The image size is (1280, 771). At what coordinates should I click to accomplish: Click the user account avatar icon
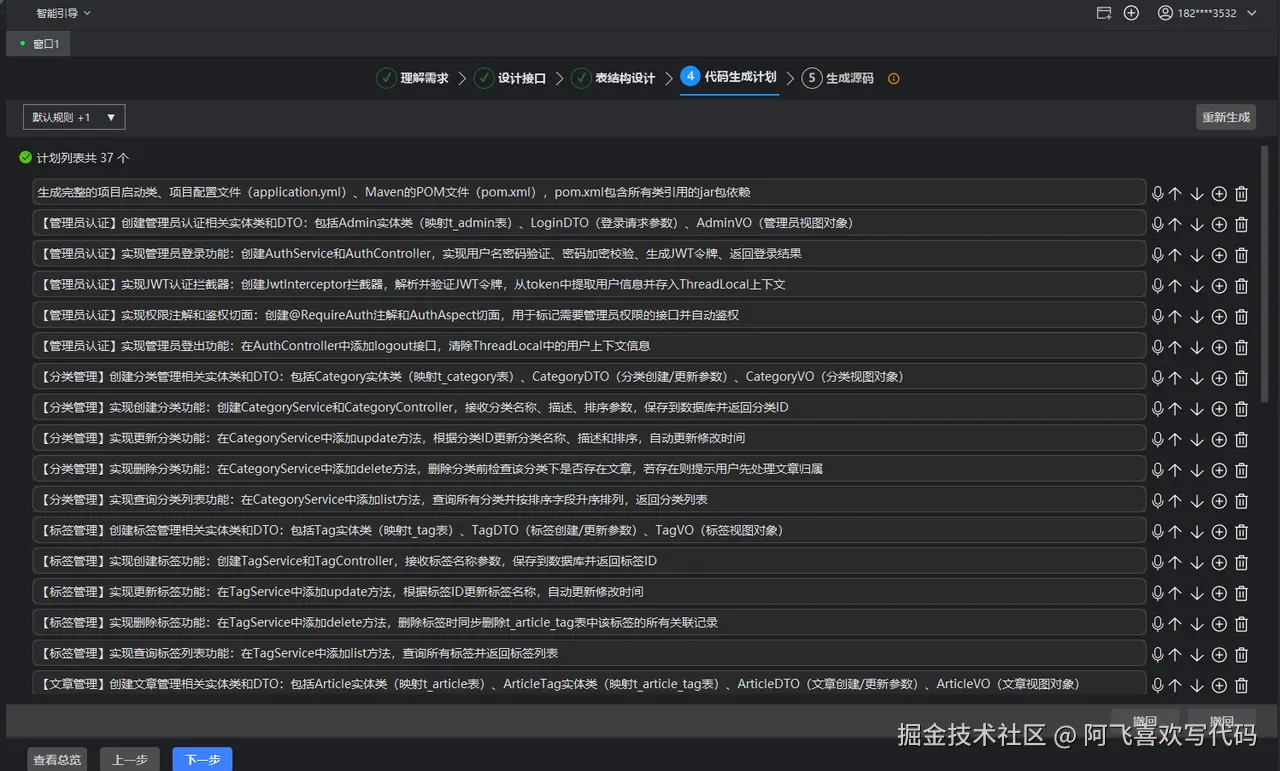pyautogui.click(x=1167, y=13)
